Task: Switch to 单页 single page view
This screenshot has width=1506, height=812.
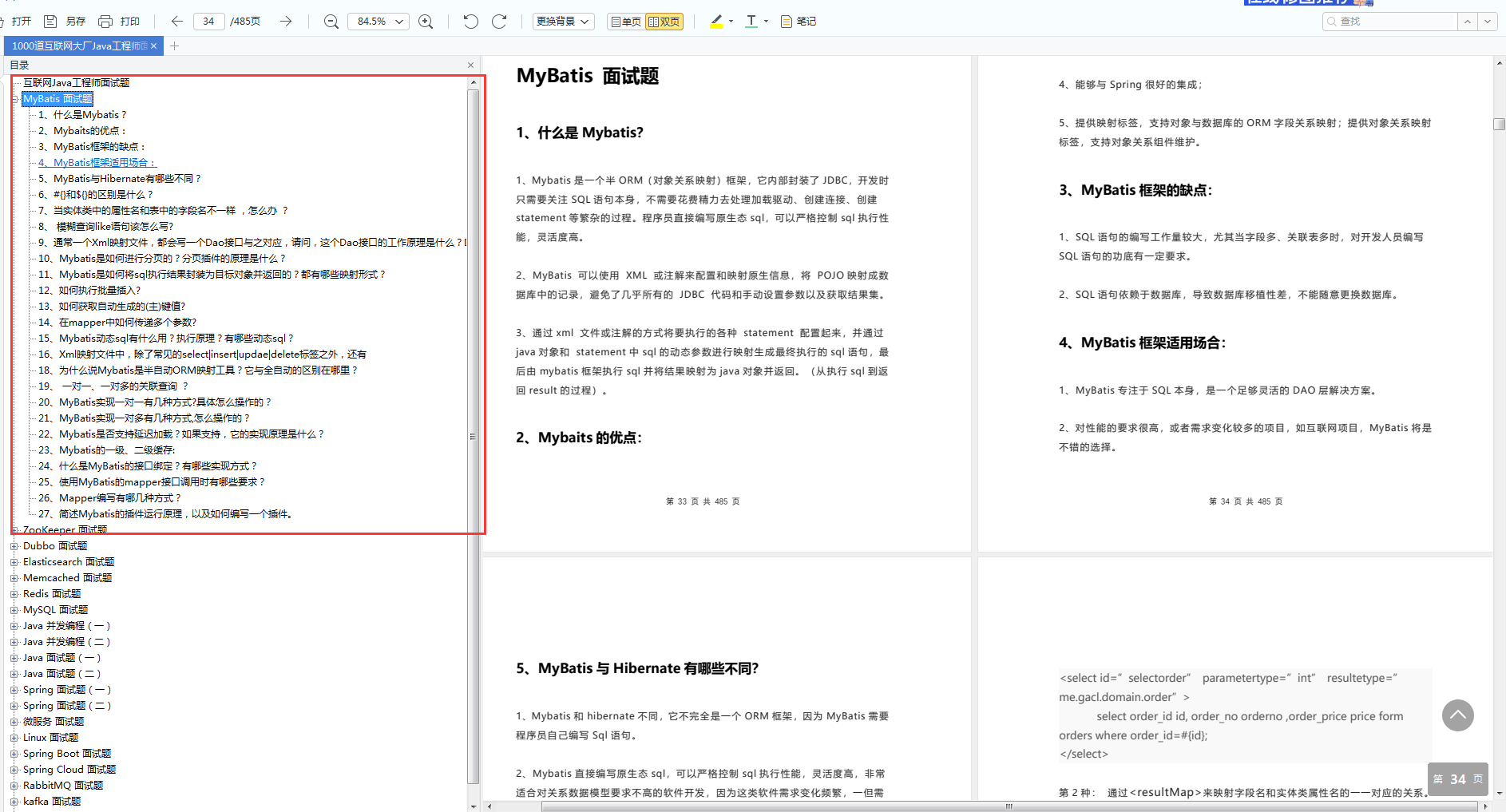Action: point(626,22)
